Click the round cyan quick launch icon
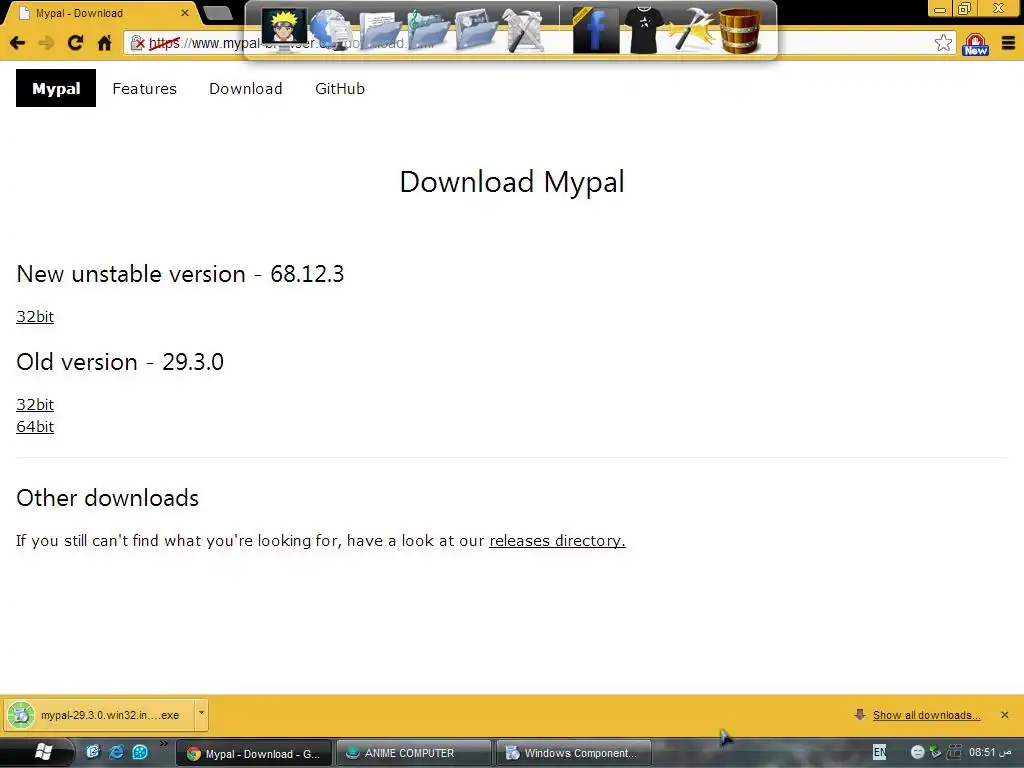Viewport: 1024px width, 768px height. tap(140, 752)
